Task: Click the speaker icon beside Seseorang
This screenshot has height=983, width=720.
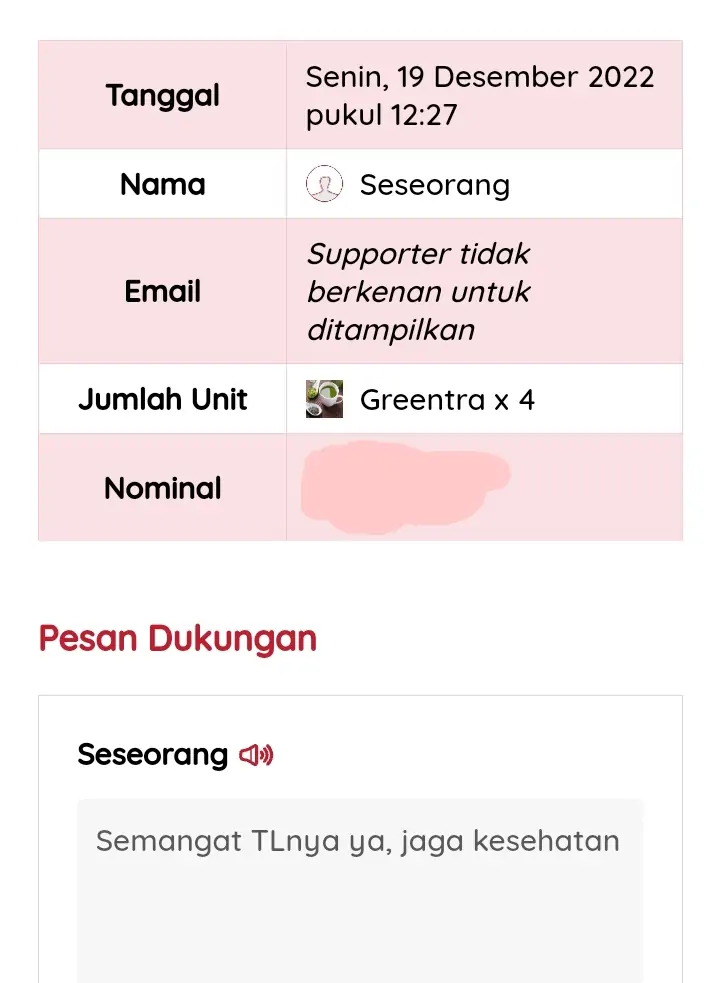Action: [256, 755]
